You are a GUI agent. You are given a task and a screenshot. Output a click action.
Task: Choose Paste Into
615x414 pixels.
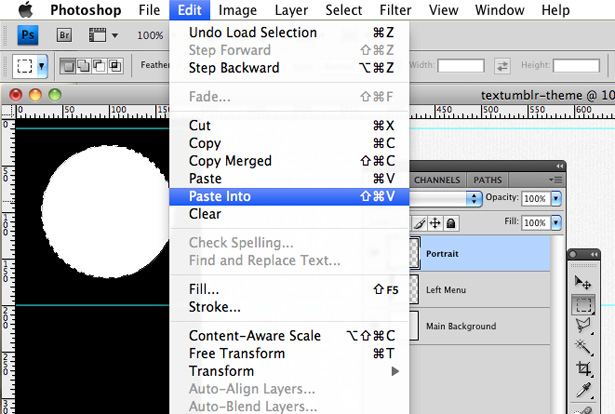click(x=289, y=196)
